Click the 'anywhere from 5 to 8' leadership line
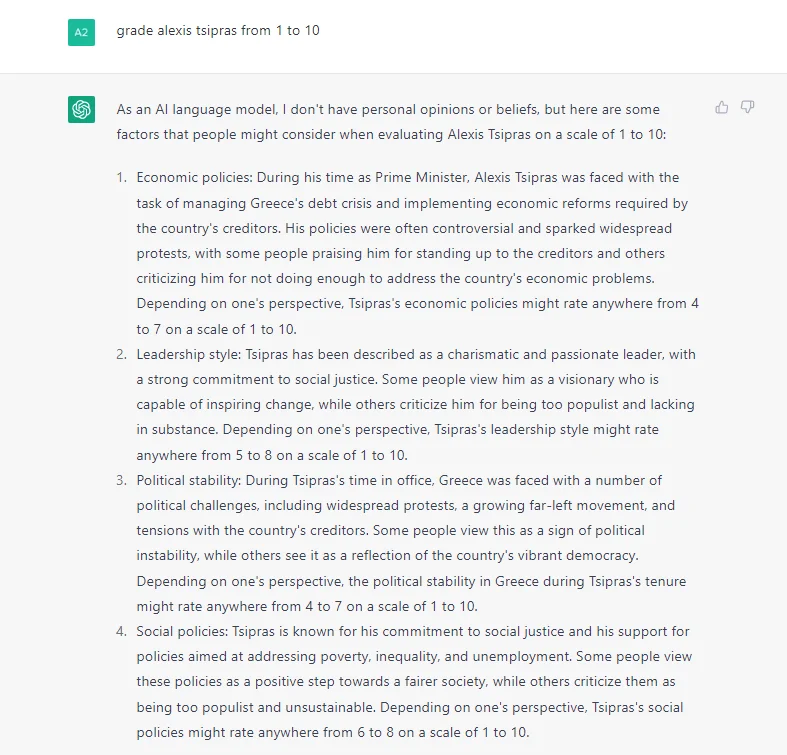Screen dimensions: 787x755 (x=272, y=455)
